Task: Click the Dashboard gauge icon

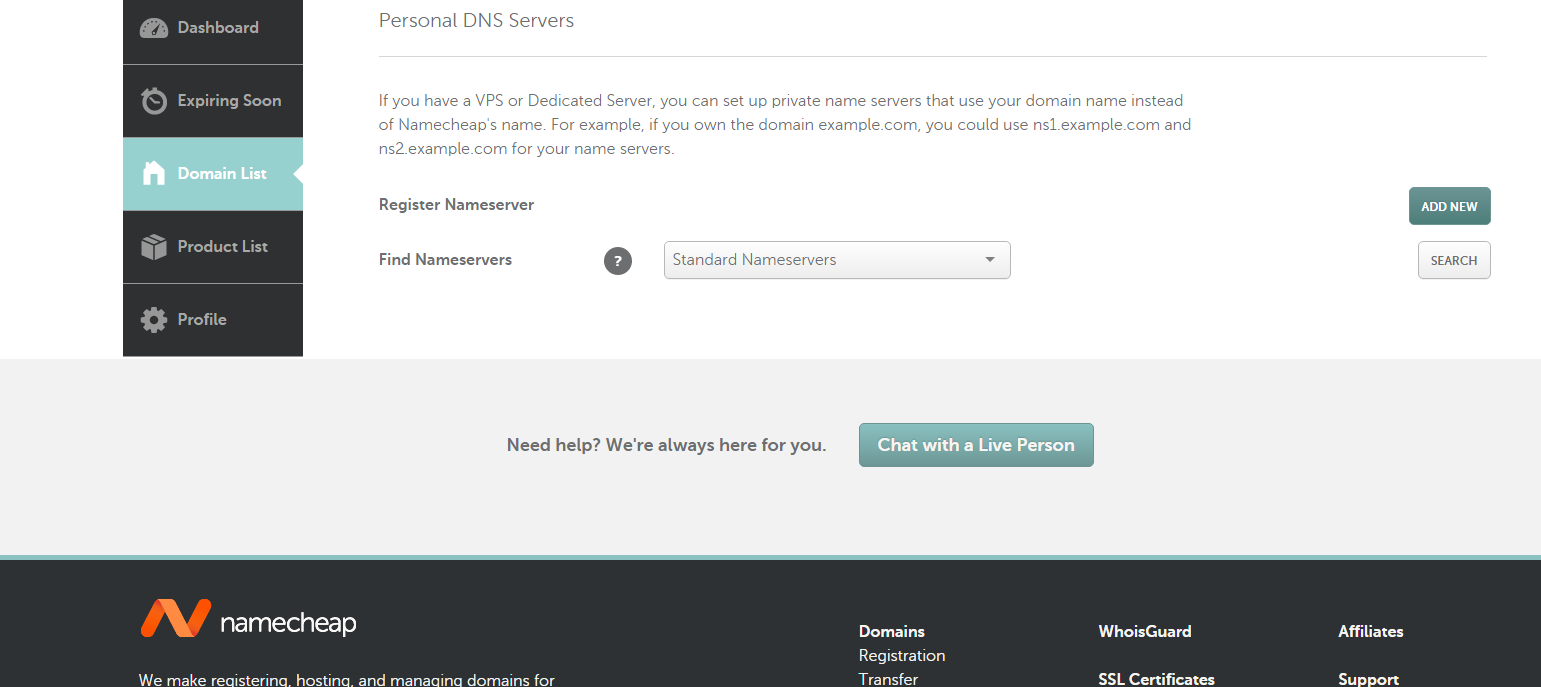Action: [154, 28]
